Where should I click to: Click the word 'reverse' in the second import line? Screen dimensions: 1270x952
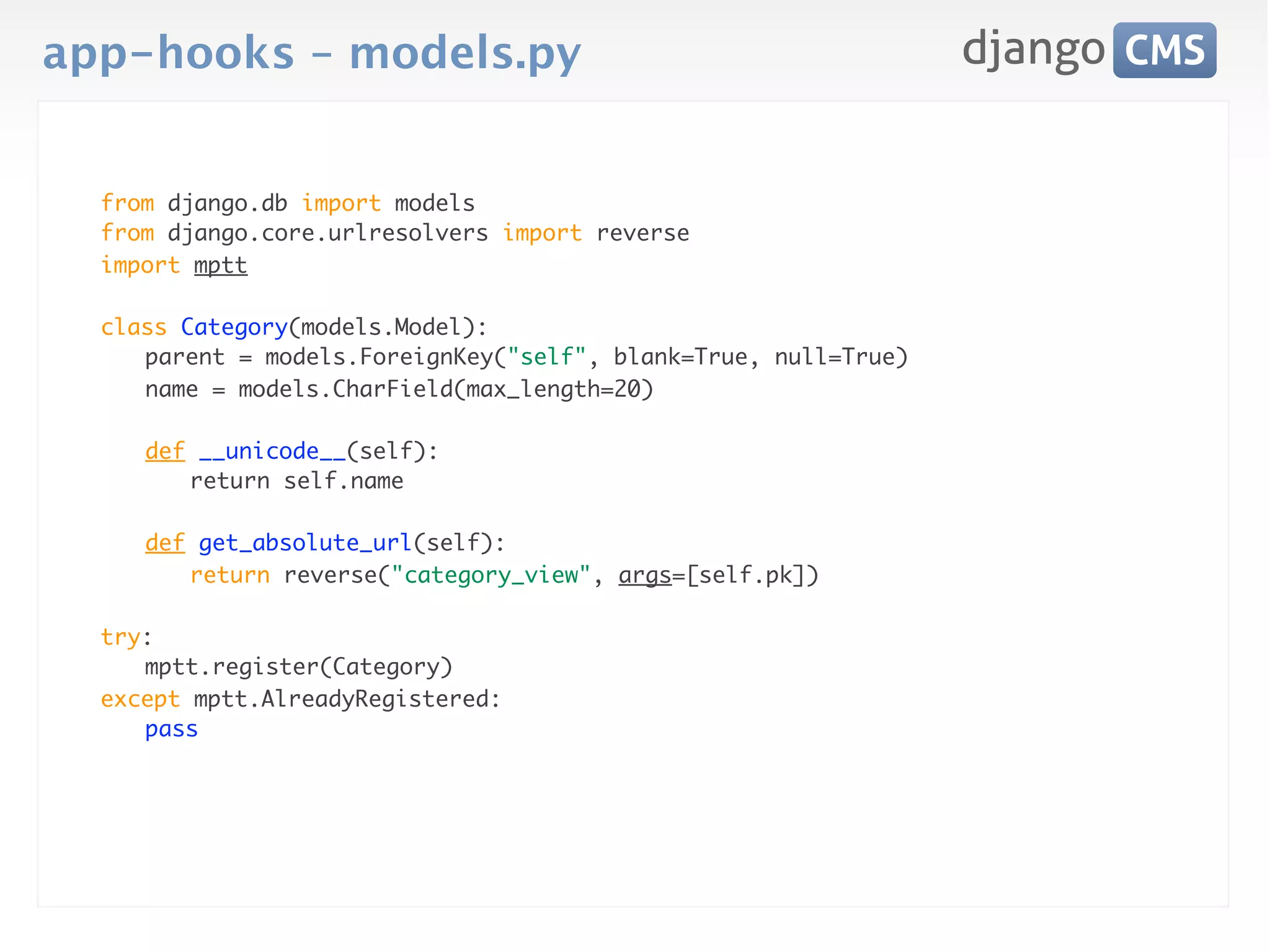pos(642,234)
